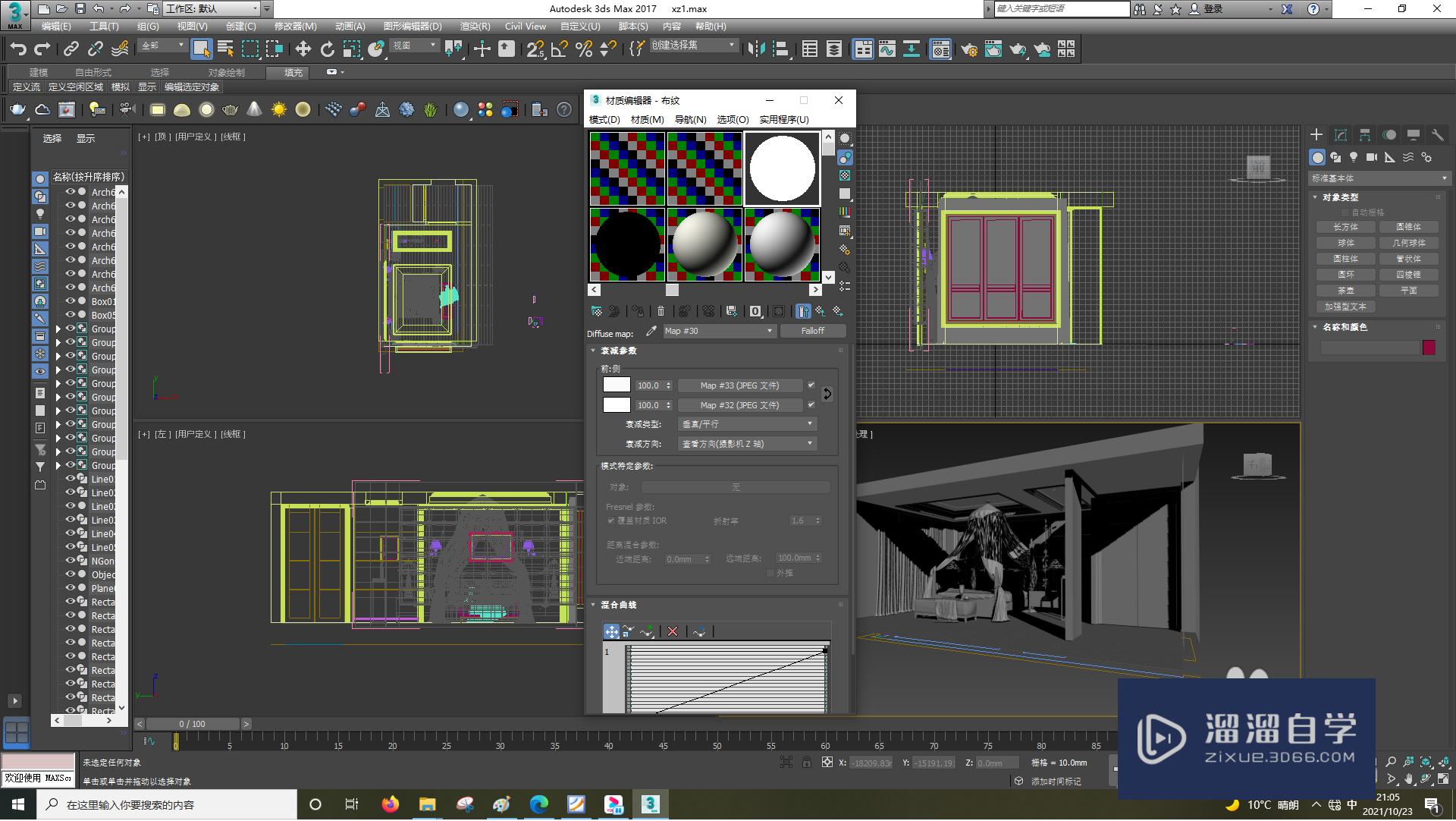Viewport: 1456px width, 821px height.
Task: Toggle visibility eye of NGon object
Action: tap(70, 561)
